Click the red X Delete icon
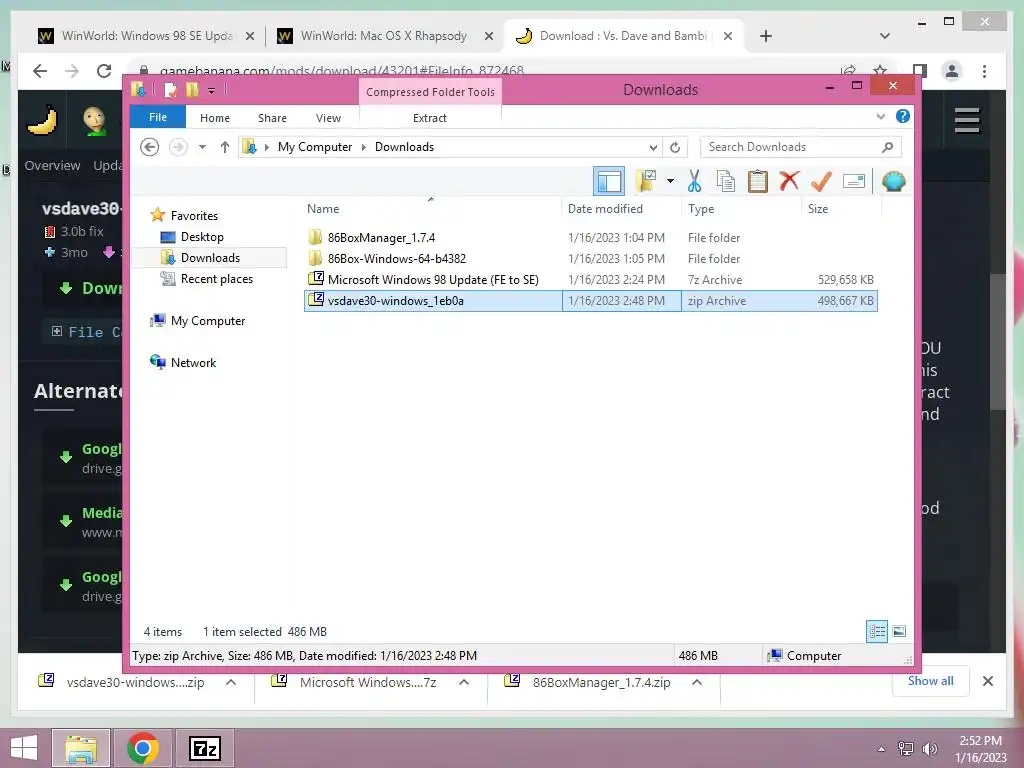This screenshot has height=768, width=1024. (789, 180)
